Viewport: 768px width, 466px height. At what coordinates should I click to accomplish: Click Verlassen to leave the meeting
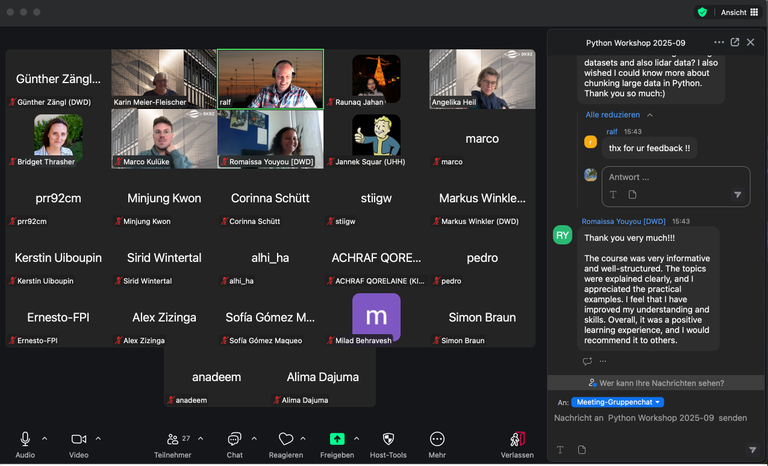517,439
